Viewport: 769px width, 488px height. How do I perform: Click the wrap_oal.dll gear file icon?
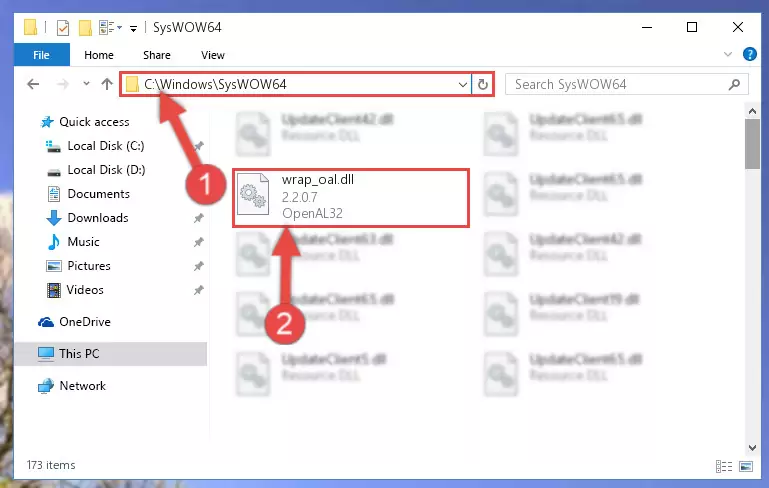coord(253,194)
